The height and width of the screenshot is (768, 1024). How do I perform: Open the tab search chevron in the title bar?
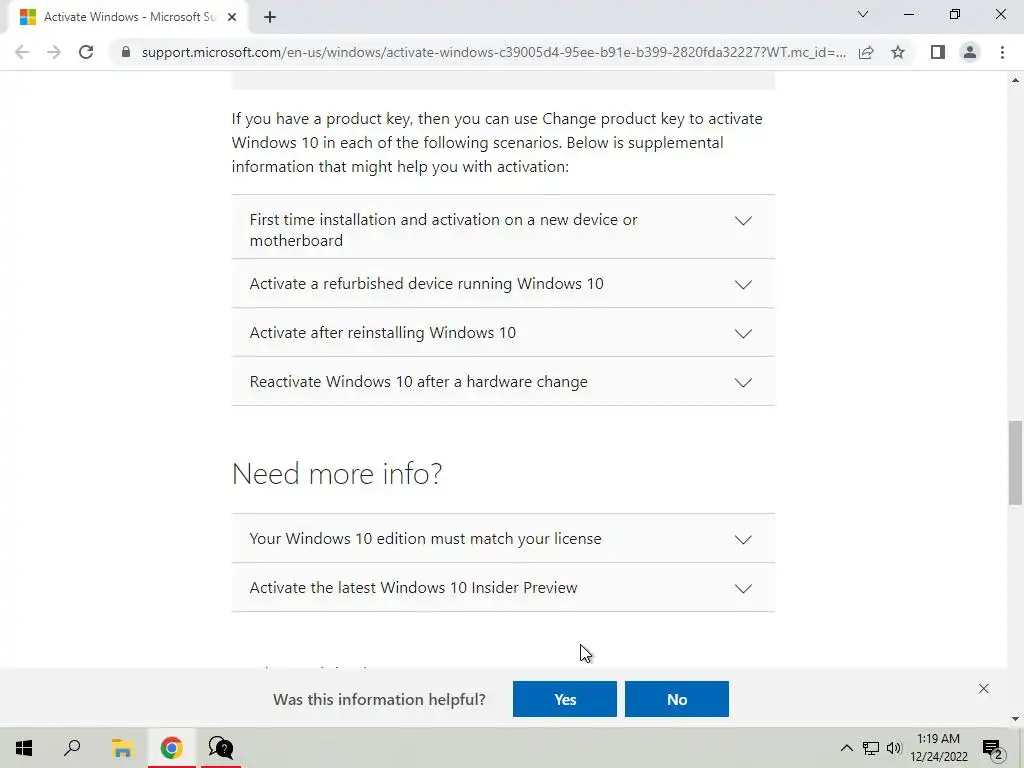tap(863, 14)
